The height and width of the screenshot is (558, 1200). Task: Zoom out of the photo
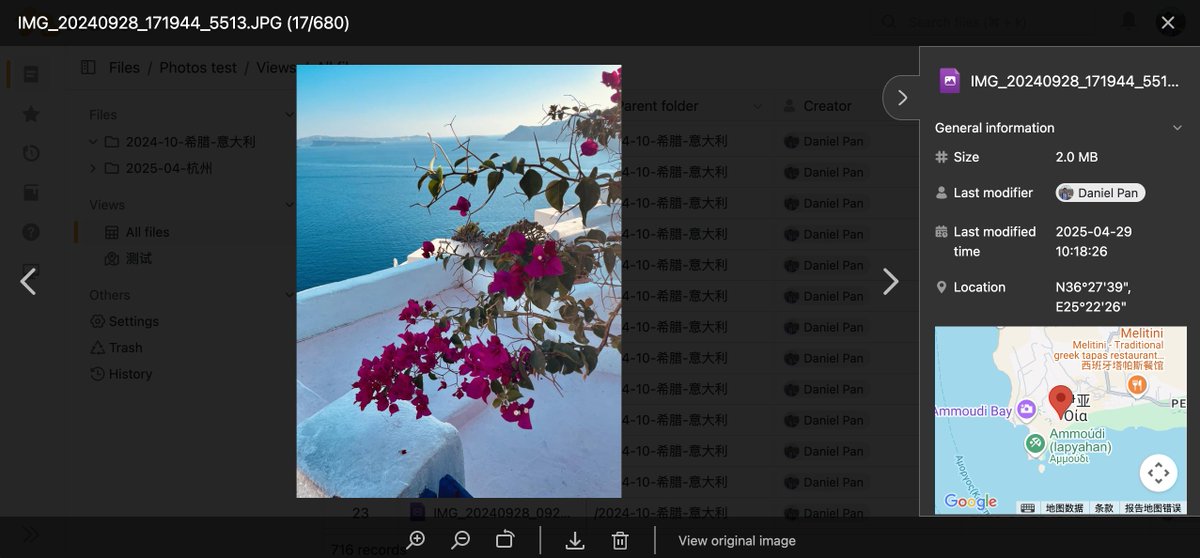[460, 540]
